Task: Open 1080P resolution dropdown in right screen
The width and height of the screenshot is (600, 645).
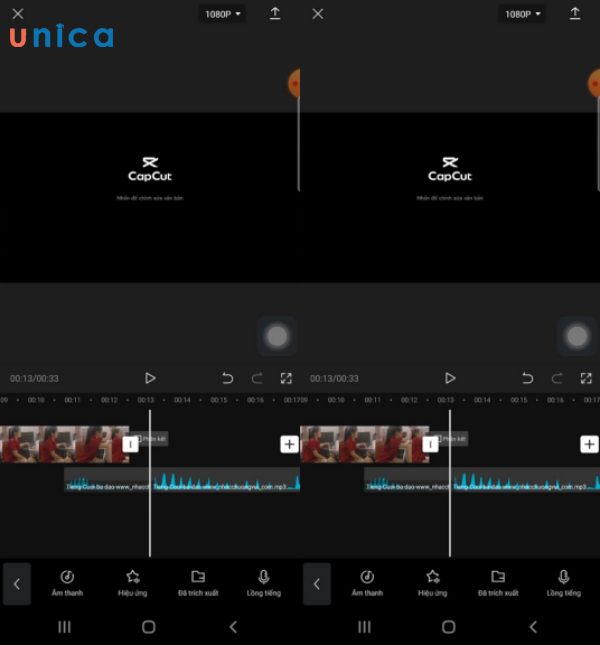Action: click(x=522, y=14)
